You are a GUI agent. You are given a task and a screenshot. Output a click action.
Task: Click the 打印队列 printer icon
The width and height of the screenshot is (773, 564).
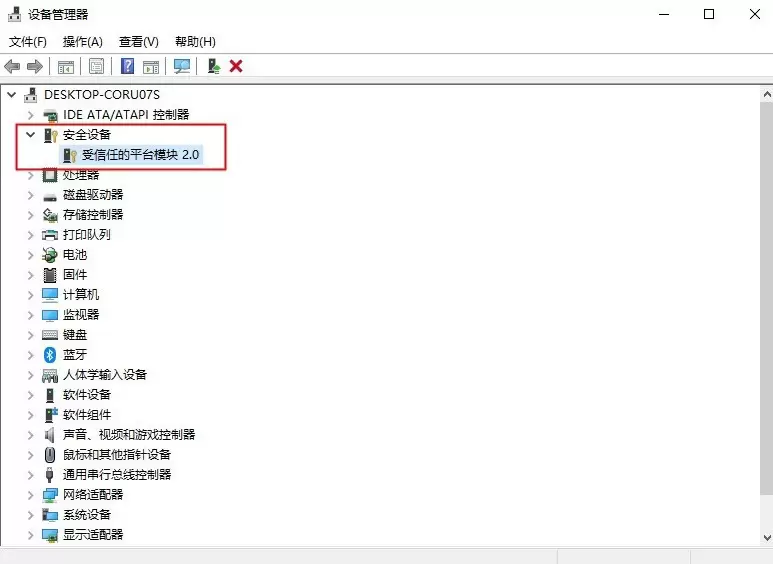click(x=50, y=235)
